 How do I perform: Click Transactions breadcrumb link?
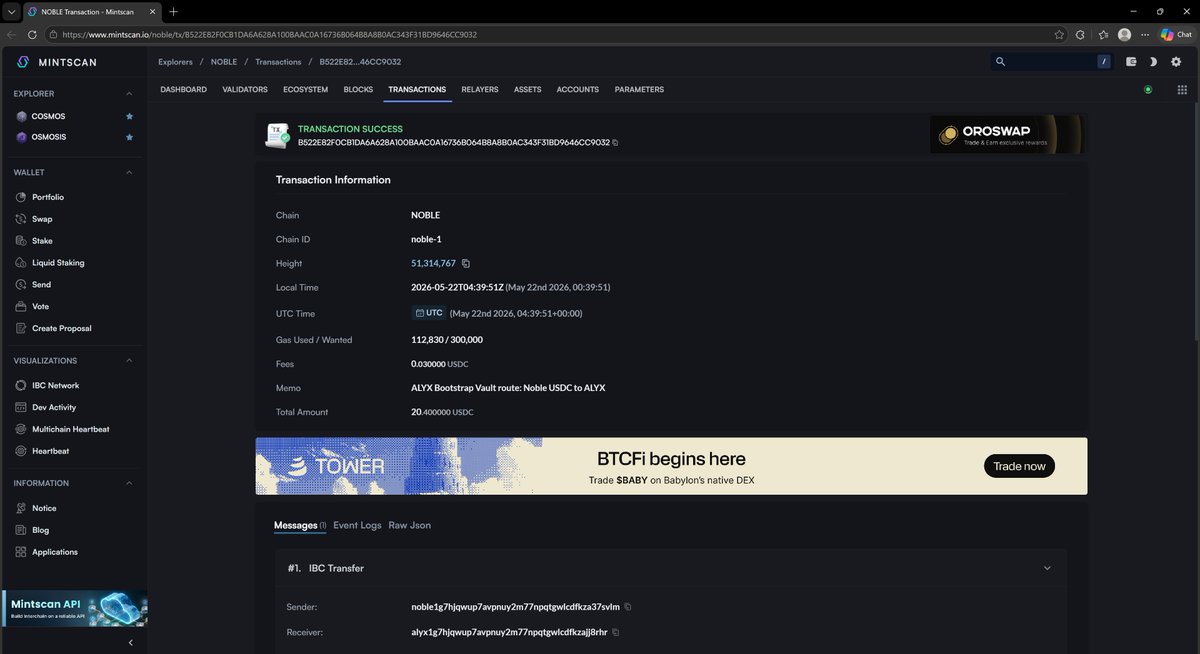[x=278, y=62]
